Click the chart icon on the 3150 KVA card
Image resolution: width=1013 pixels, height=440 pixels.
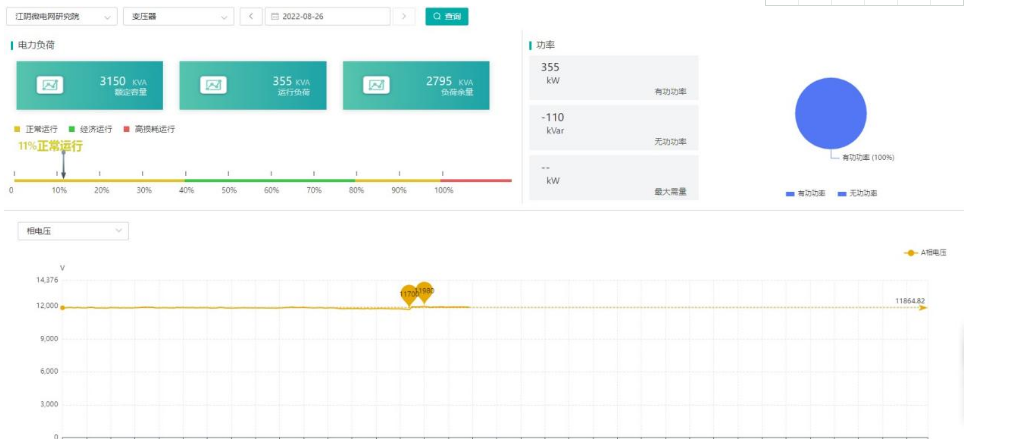tap(50, 85)
